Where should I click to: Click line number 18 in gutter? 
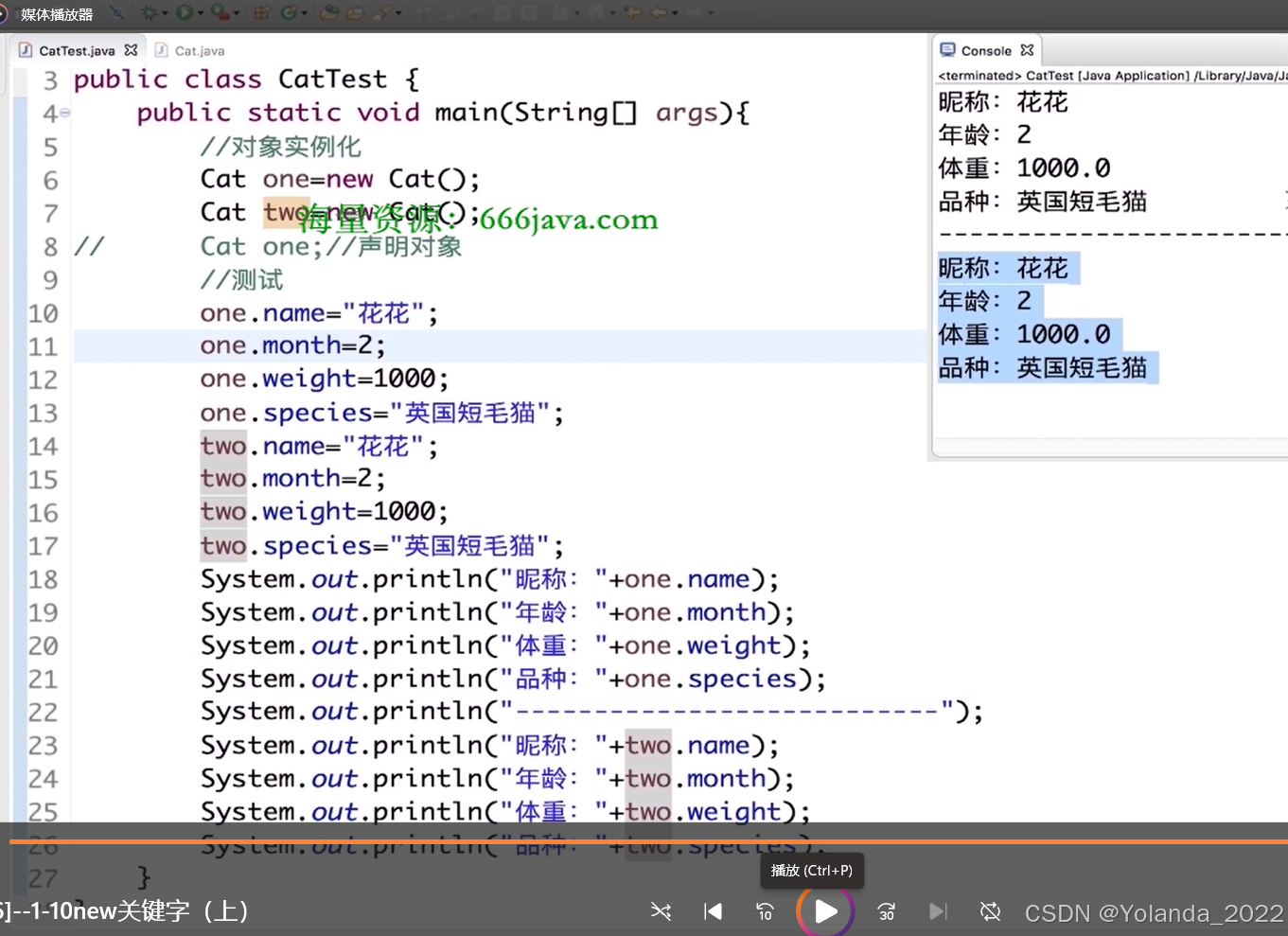coord(43,579)
